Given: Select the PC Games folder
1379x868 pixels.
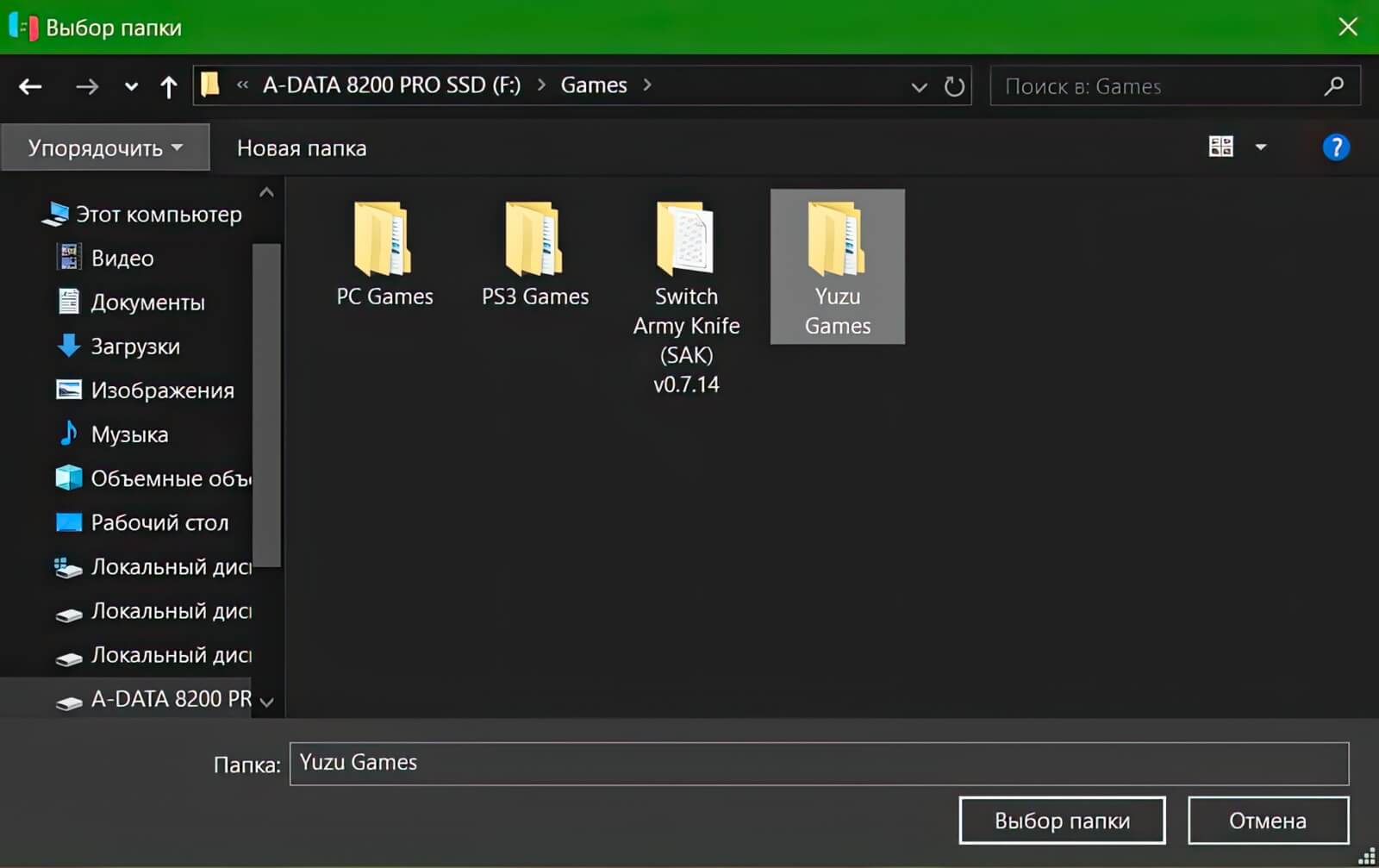Looking at the screenshot, I should coord(384,255).
